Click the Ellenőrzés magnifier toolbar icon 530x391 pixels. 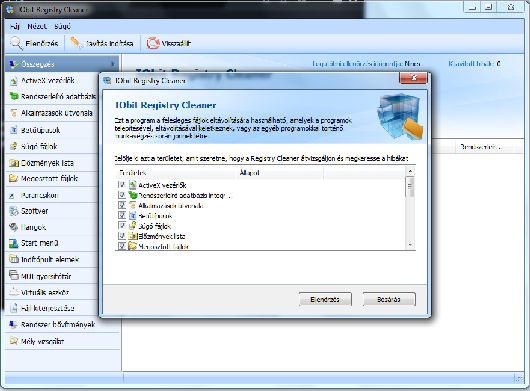(16, 43)
